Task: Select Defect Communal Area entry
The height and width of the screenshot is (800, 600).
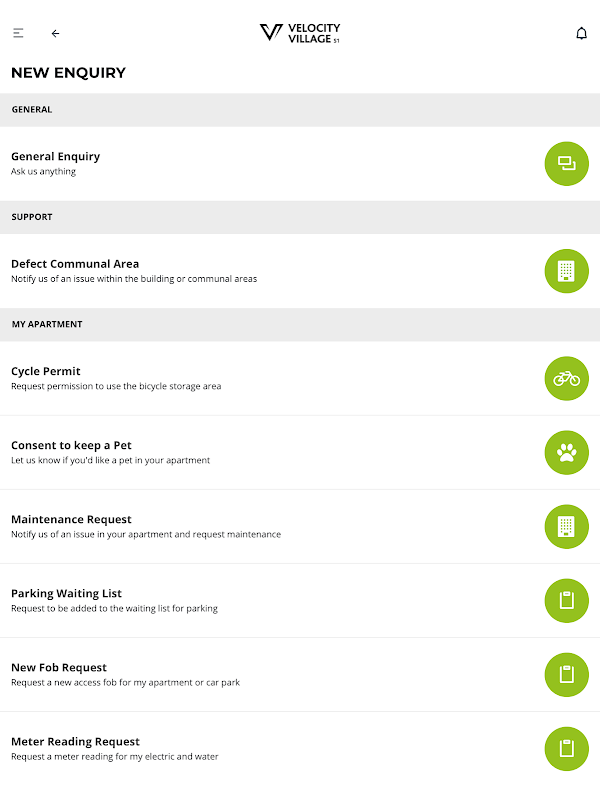Action: [x=75, y=264]
